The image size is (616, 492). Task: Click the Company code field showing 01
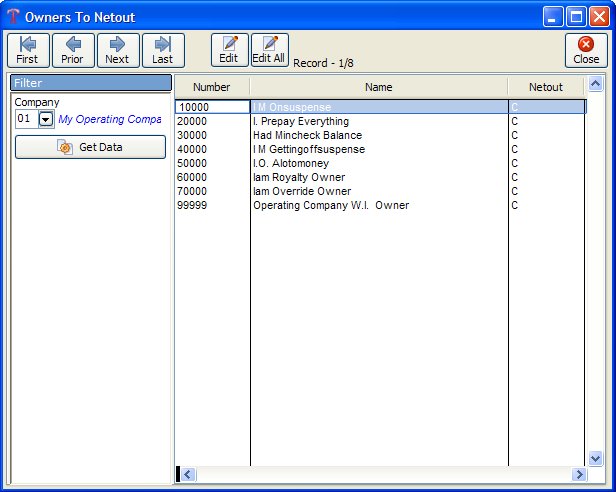[26, 119]
